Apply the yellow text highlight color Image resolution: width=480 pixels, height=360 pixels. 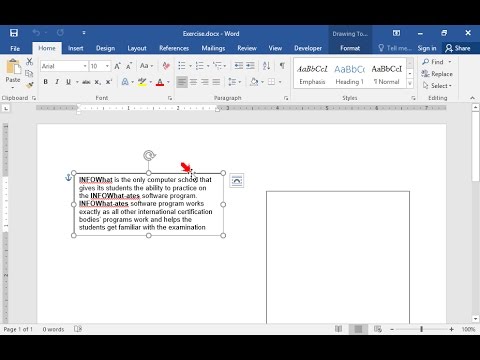coord(142,82)
